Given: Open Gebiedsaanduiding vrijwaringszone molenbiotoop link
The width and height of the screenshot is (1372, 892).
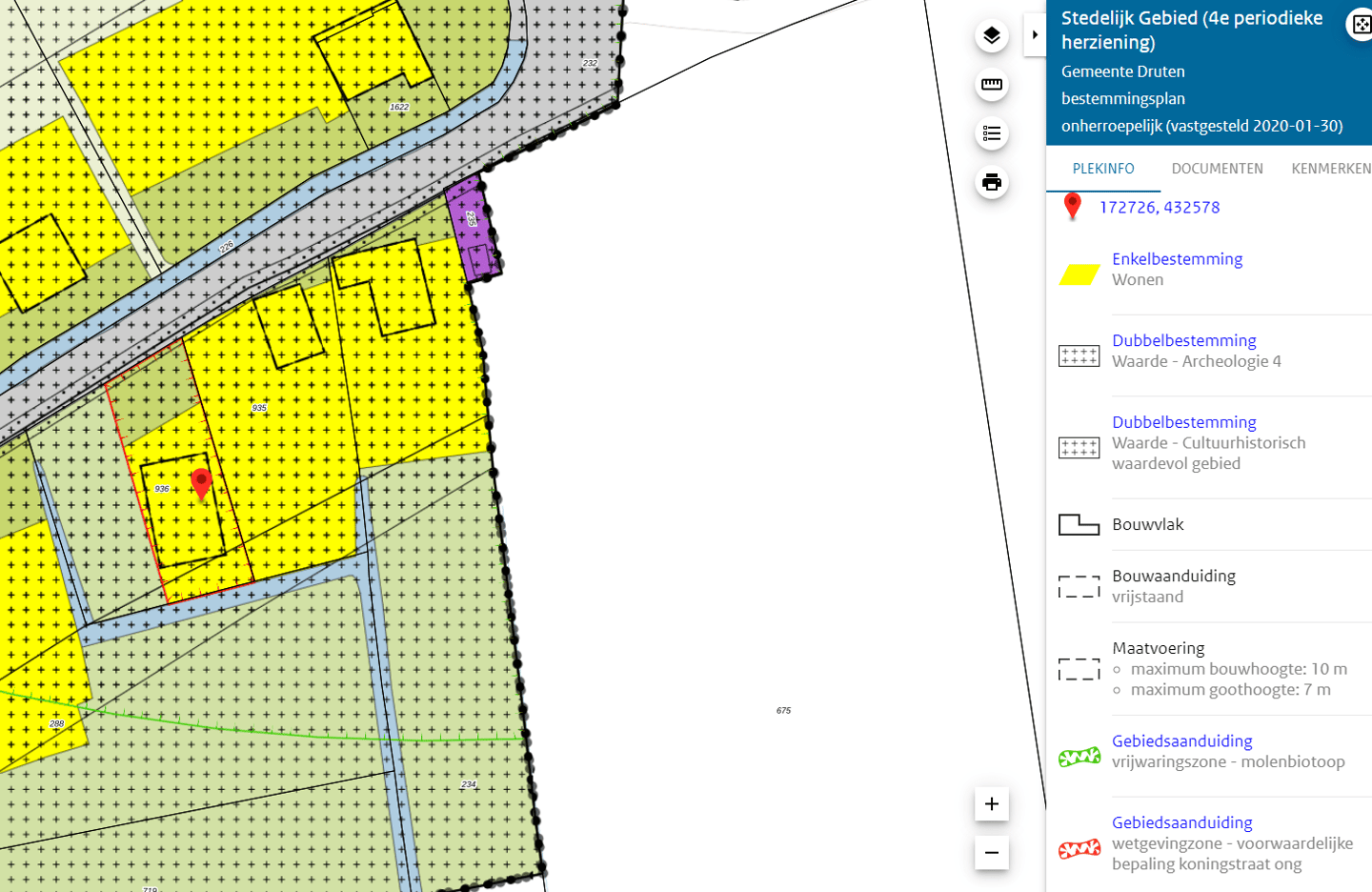Looking at the screenshot, I should tap(1181, 741).
